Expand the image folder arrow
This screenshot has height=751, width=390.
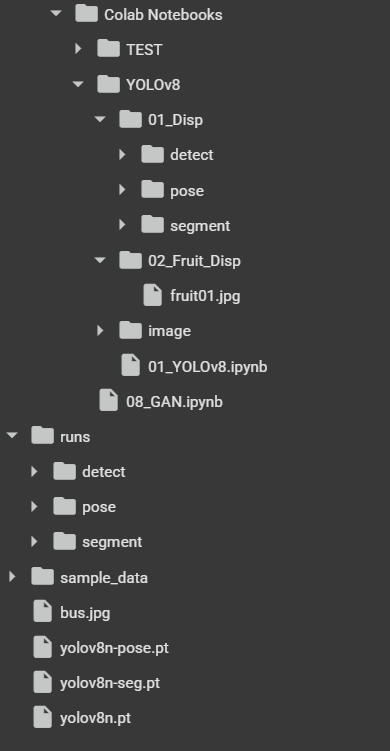click(x=100, y=330)
